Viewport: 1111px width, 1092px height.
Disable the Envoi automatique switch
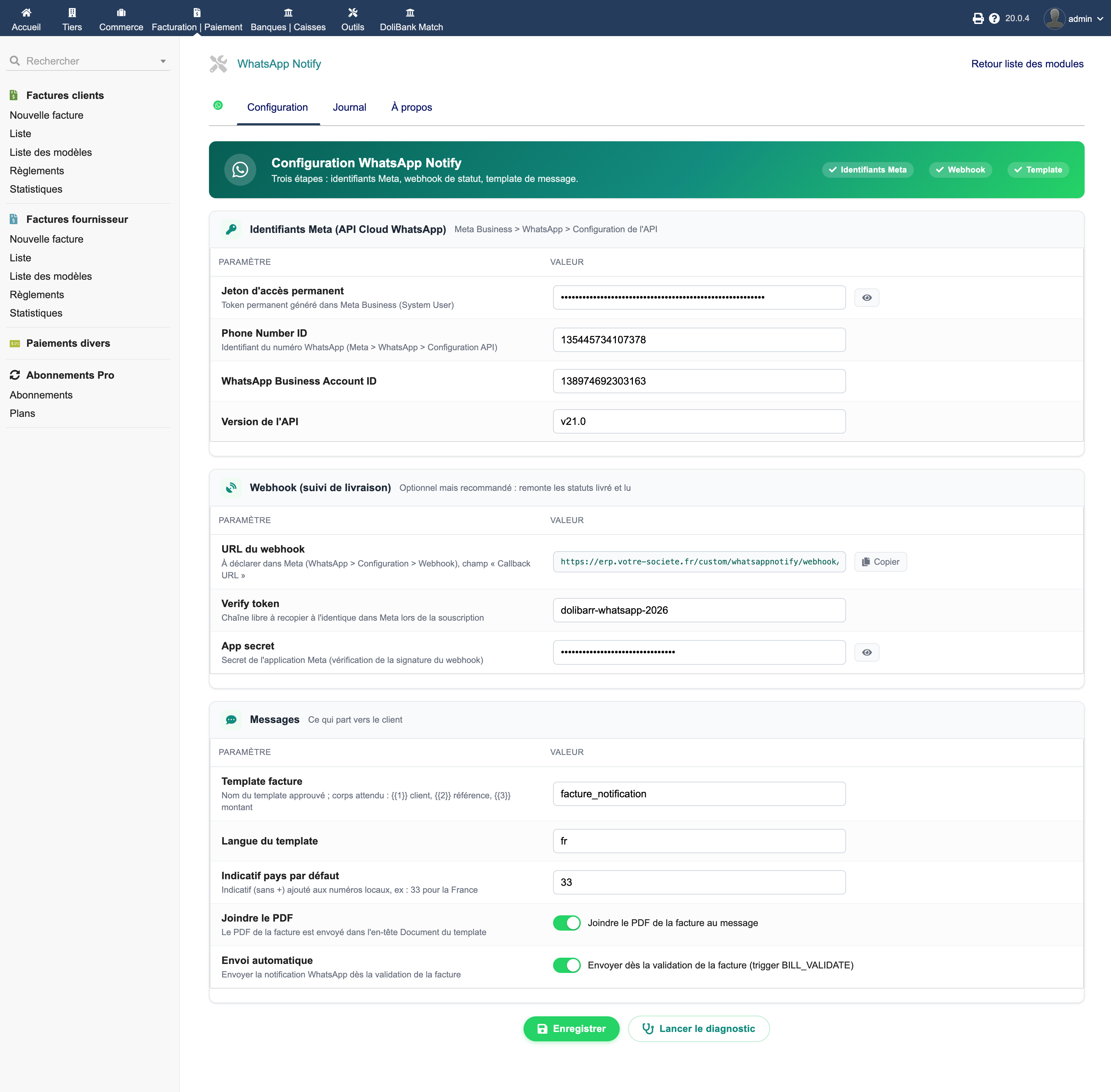coord(567,965)
